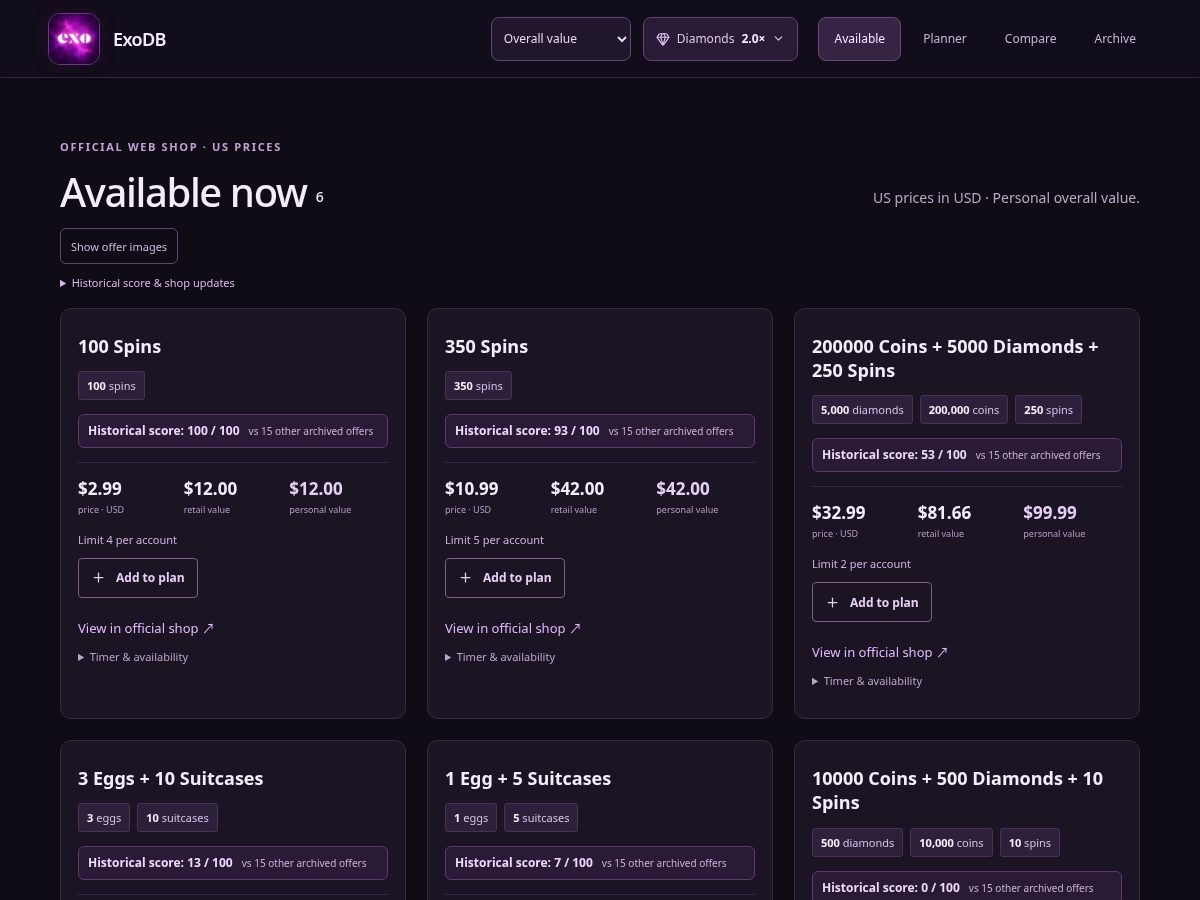
Task: Expand Timer & availability for 350 Spins
Action: tap(500, 657)
